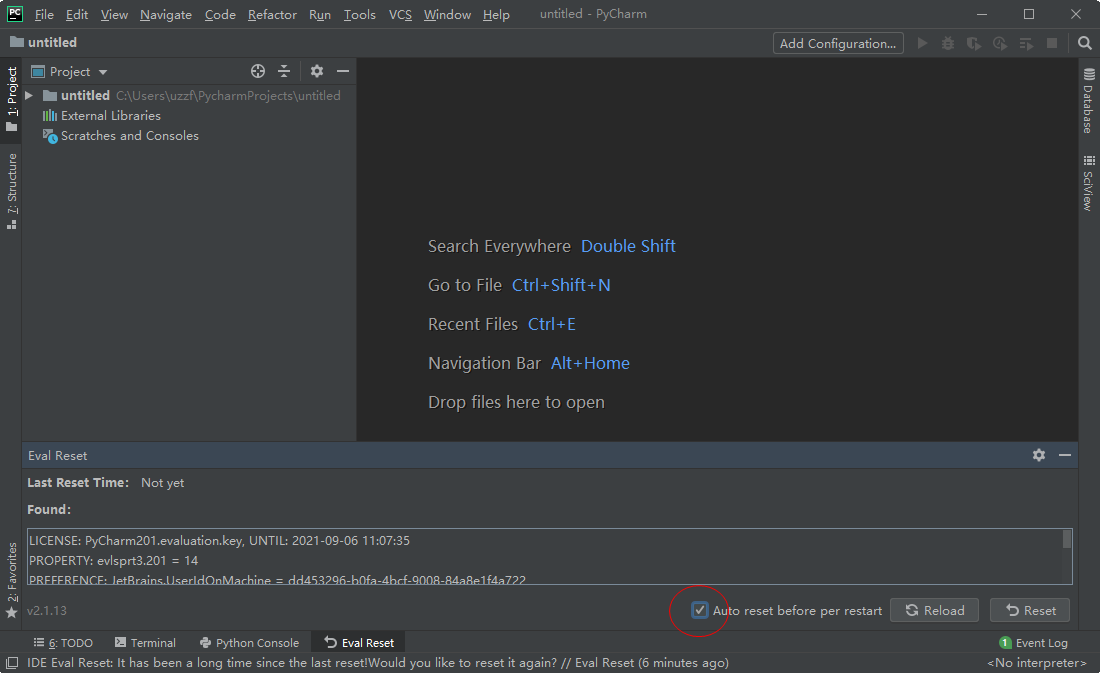This screenshot has height=673, width=1100.
Task: Click the No interpreter status widget
Action: (x=1036, y=662)
